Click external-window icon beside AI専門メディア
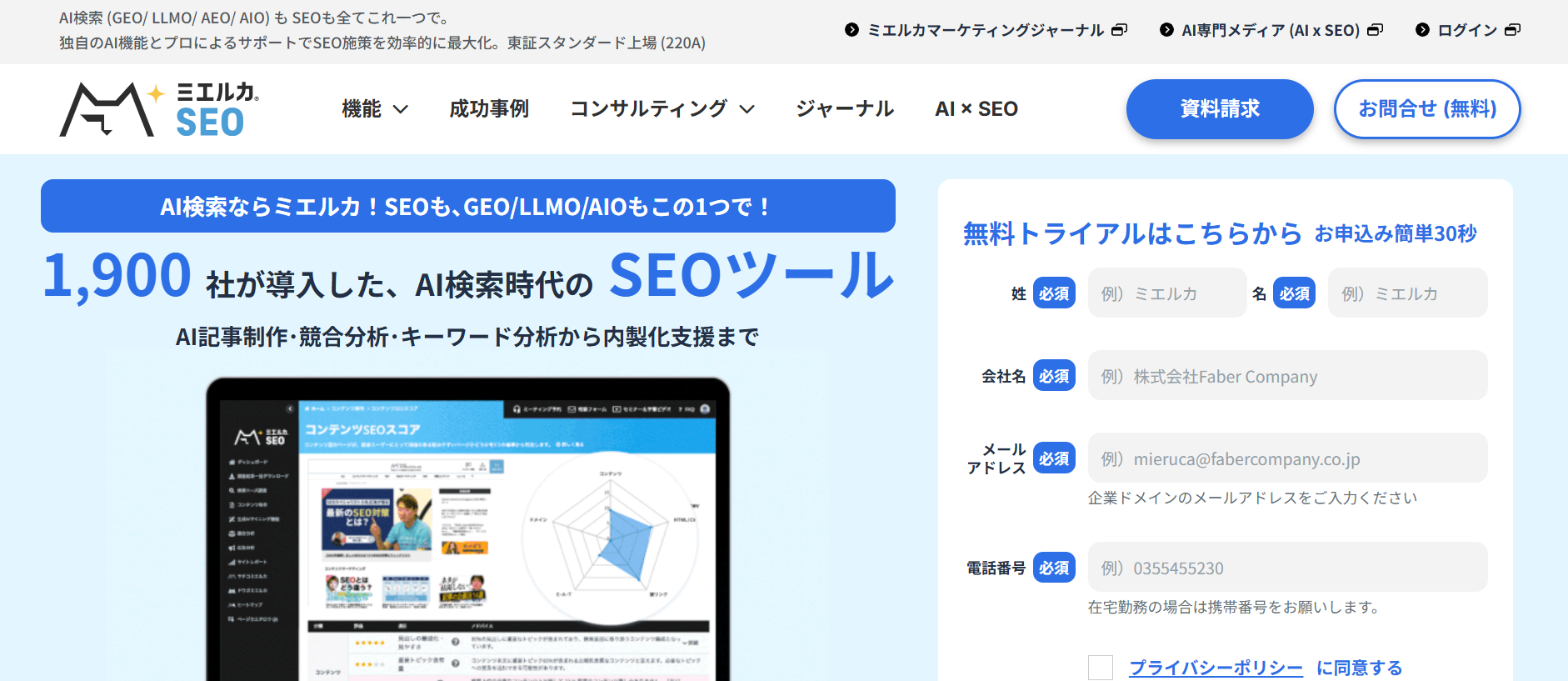 (x=1376, y=30)
